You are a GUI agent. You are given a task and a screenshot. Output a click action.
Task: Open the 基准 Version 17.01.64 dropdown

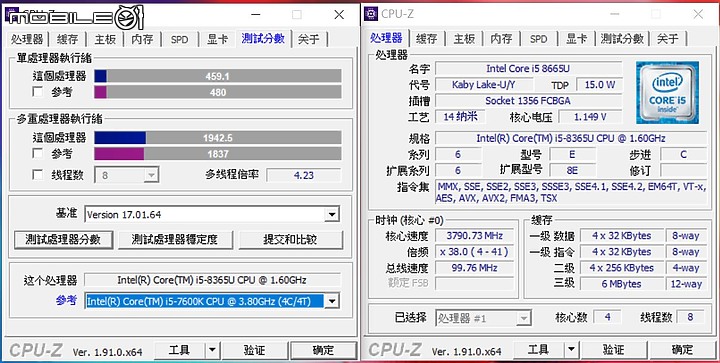click(x=212, y=214)
